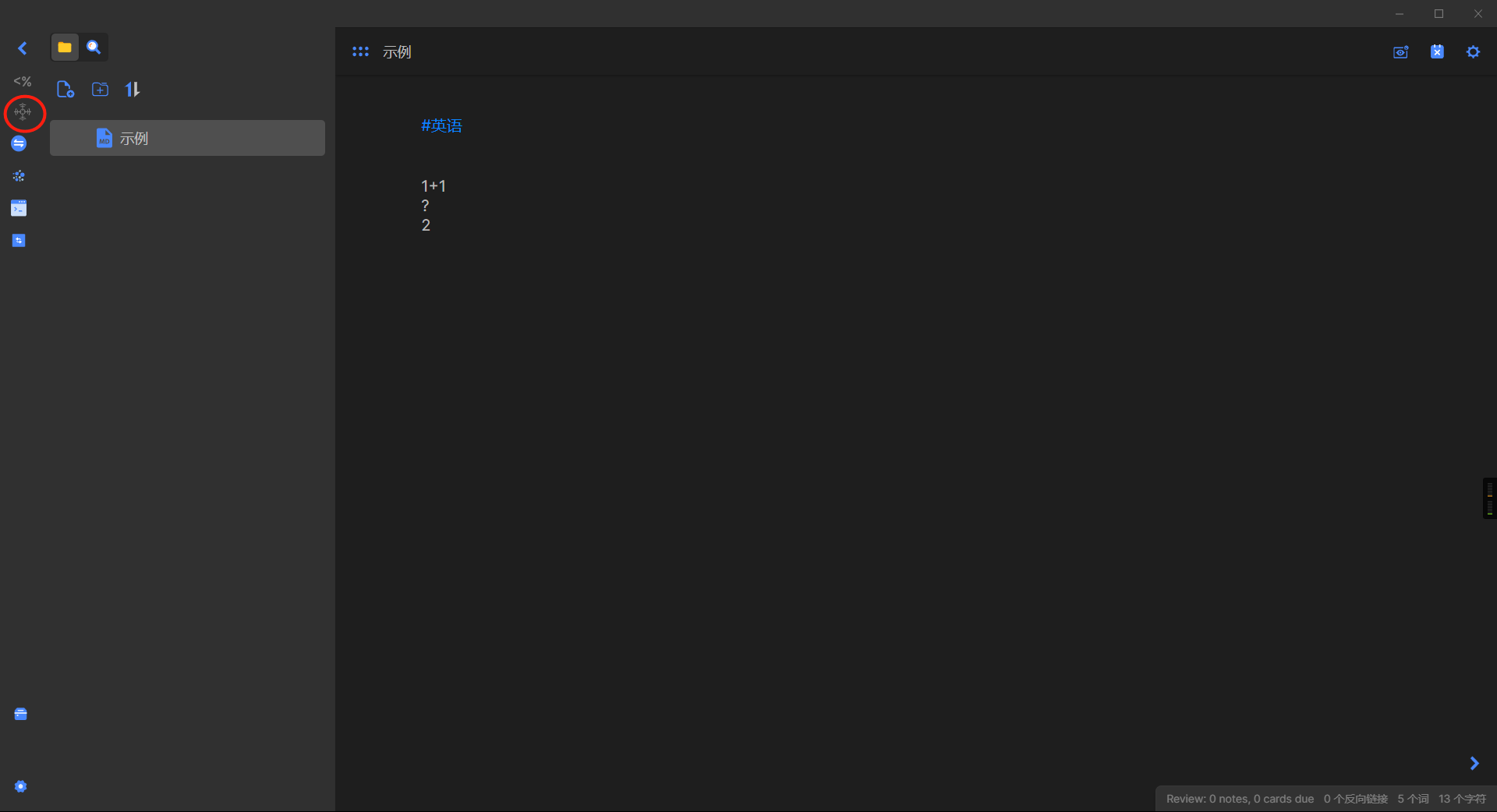1497x812 pixels.
Task: Switch to search tab
Action: (94, 48)
